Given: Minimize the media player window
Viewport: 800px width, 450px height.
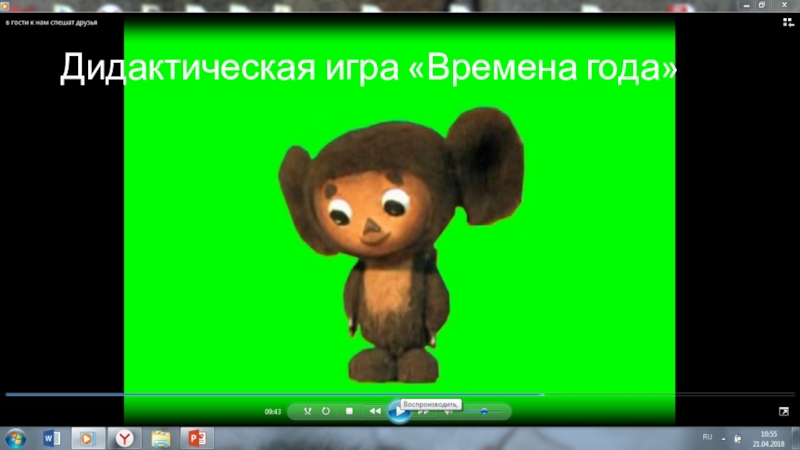Looking at the screenshot, I should coord(746,5).
